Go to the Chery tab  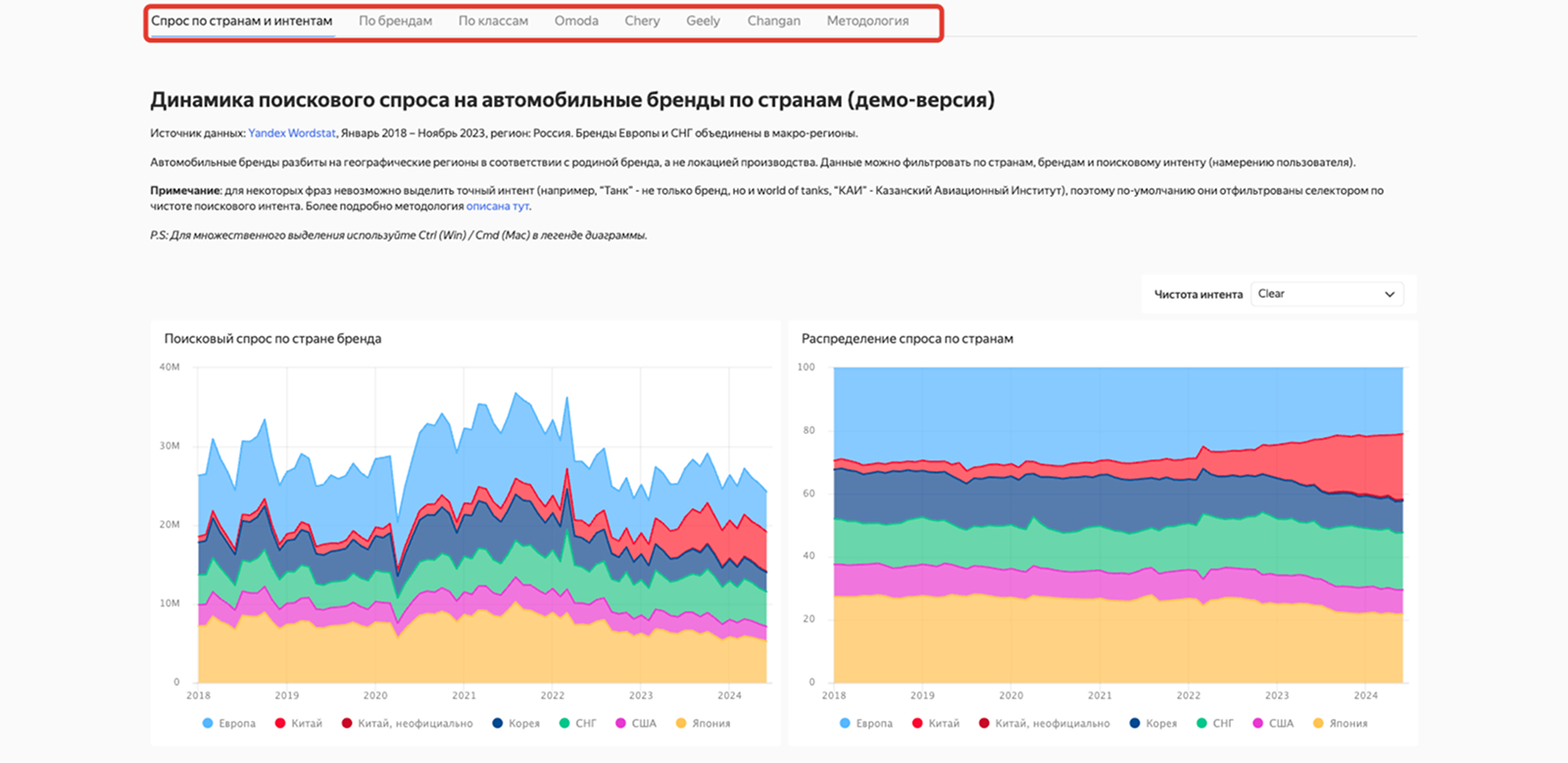click(x=642, y=21)
